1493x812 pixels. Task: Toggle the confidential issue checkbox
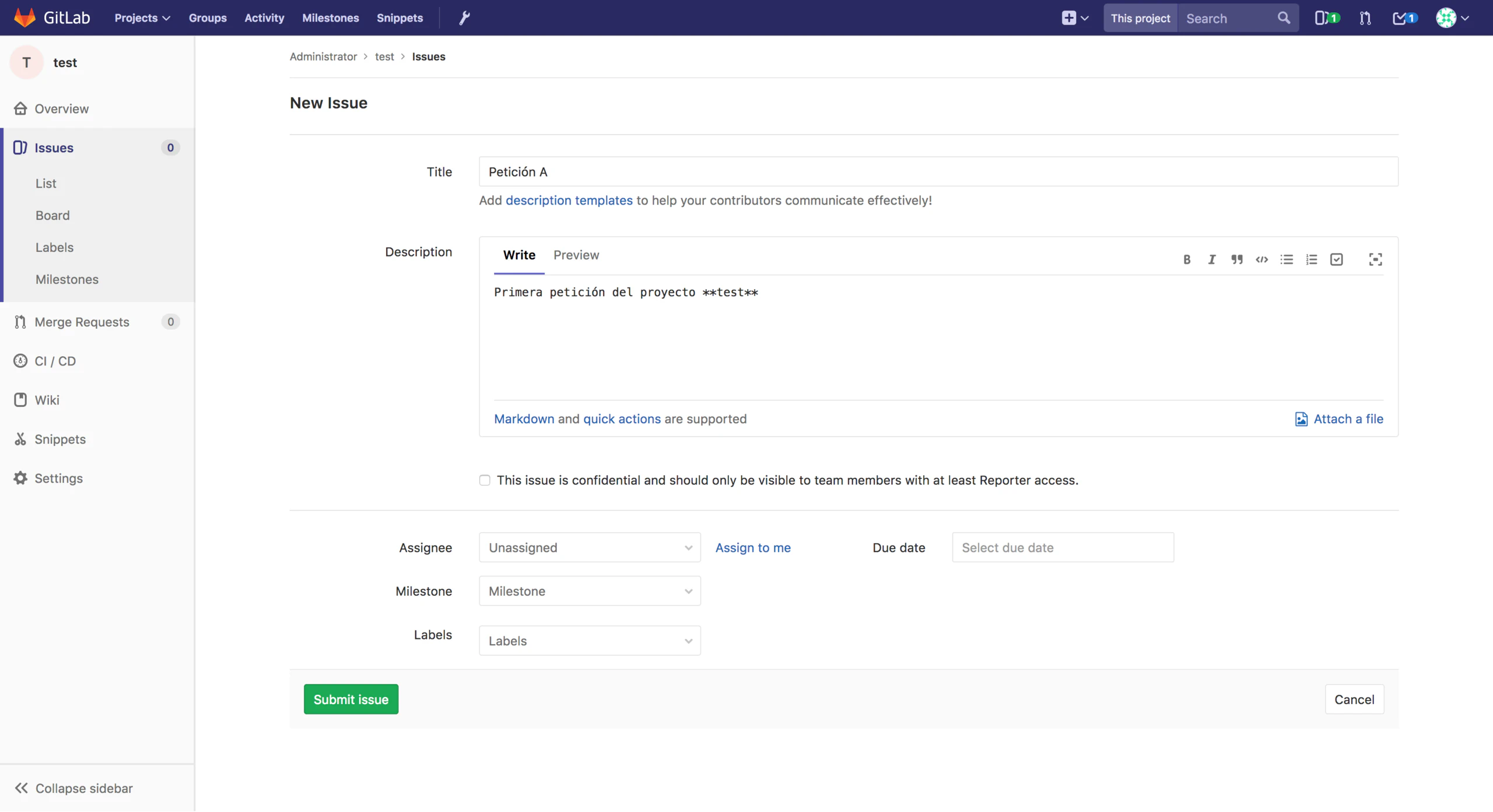click(x=485, y=480)
